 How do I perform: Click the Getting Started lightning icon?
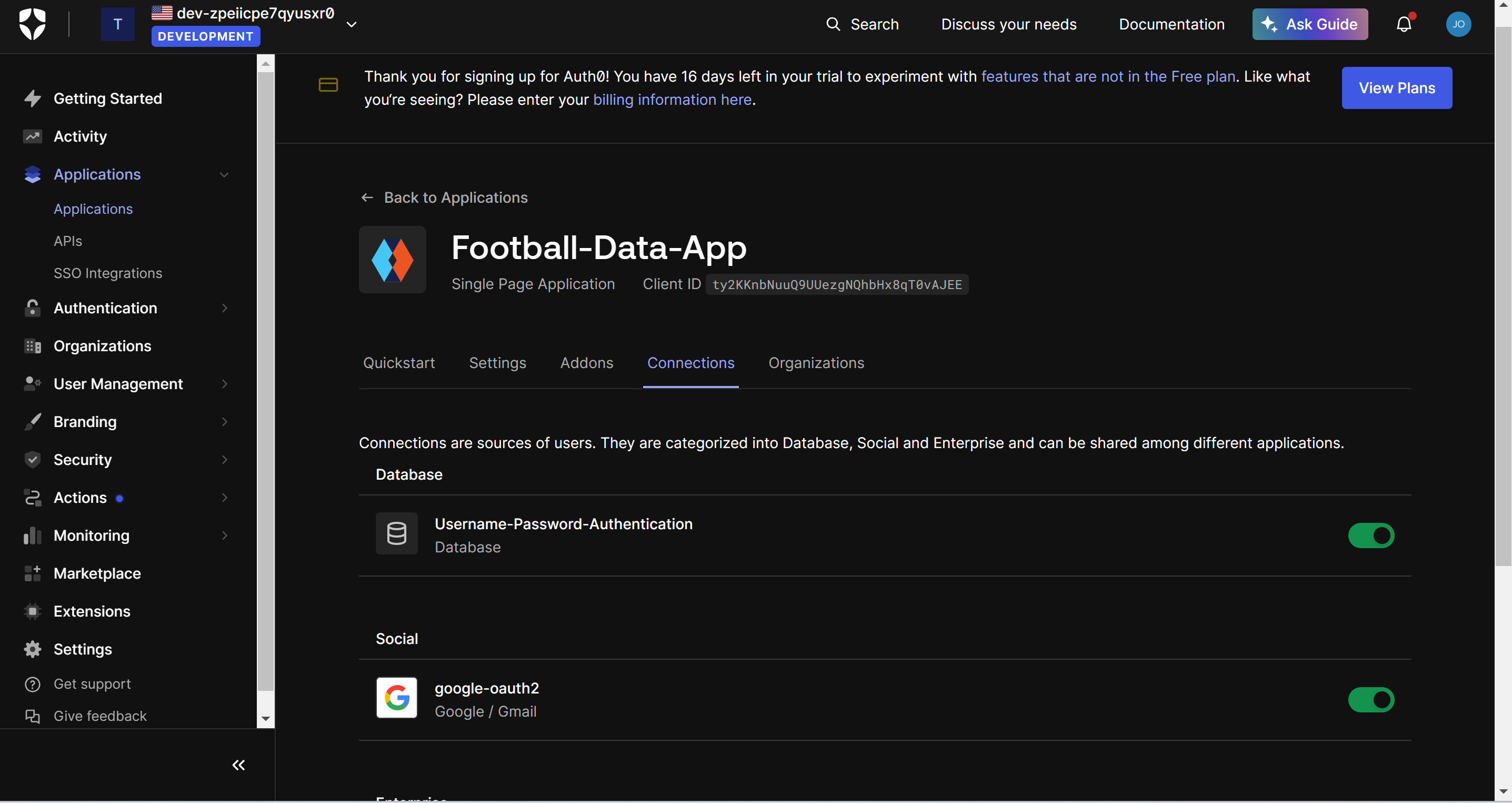pos(32,98)
